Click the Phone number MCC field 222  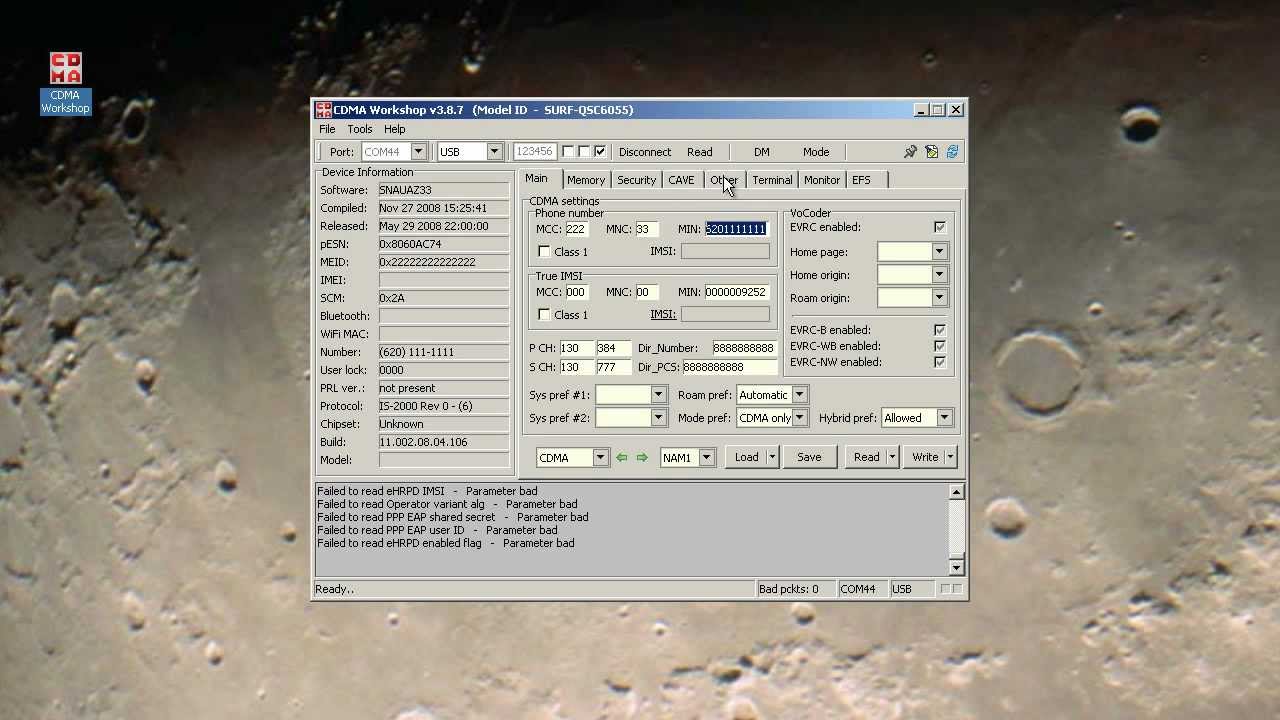point(576,229)
